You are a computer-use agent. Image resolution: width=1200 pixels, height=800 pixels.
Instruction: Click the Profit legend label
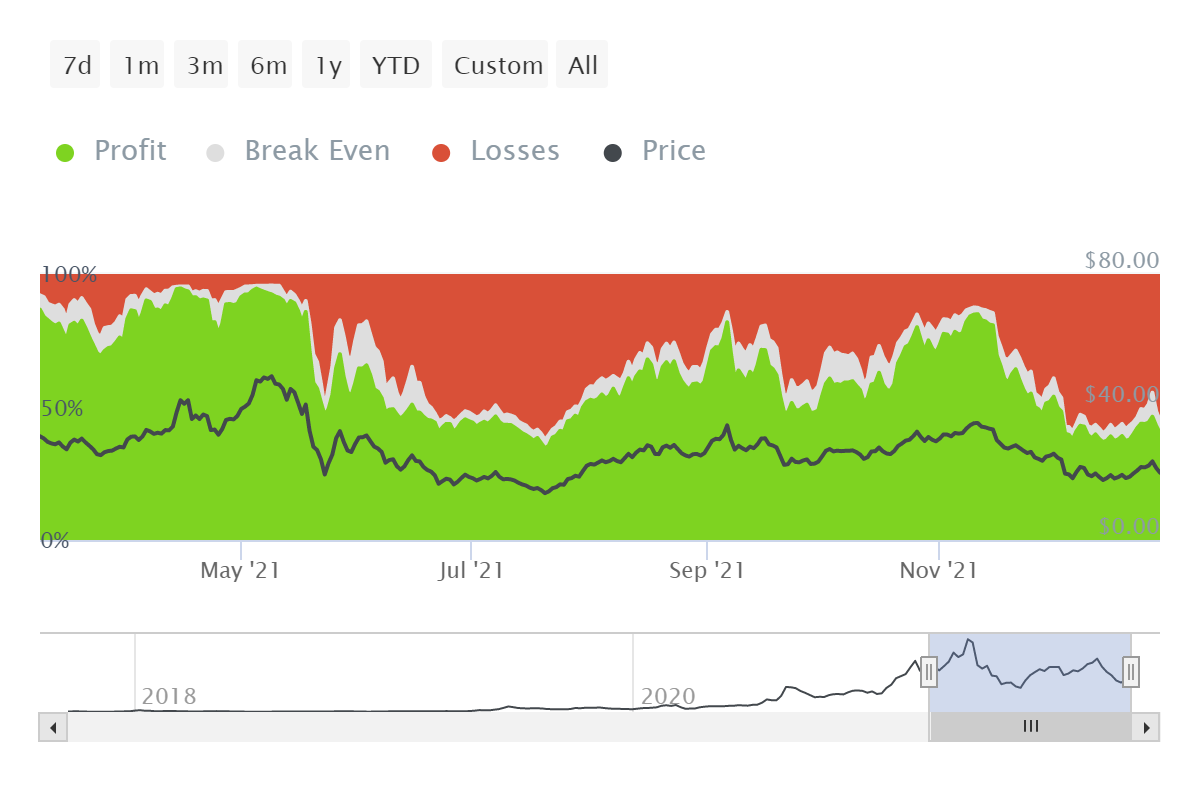point(130,151)
